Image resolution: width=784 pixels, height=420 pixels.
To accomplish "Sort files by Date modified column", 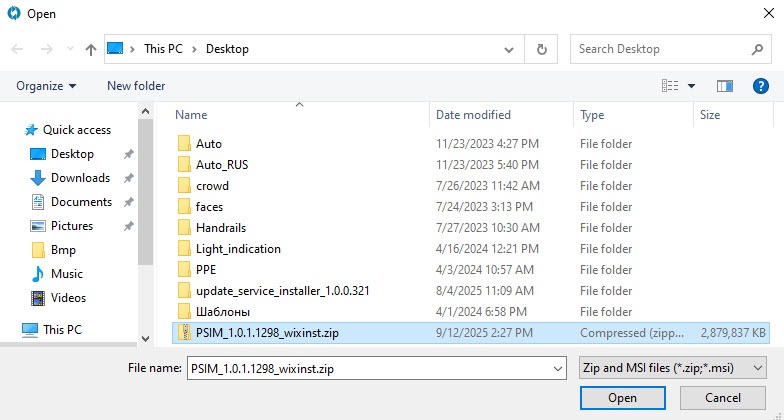I will (x=473, y=115).
